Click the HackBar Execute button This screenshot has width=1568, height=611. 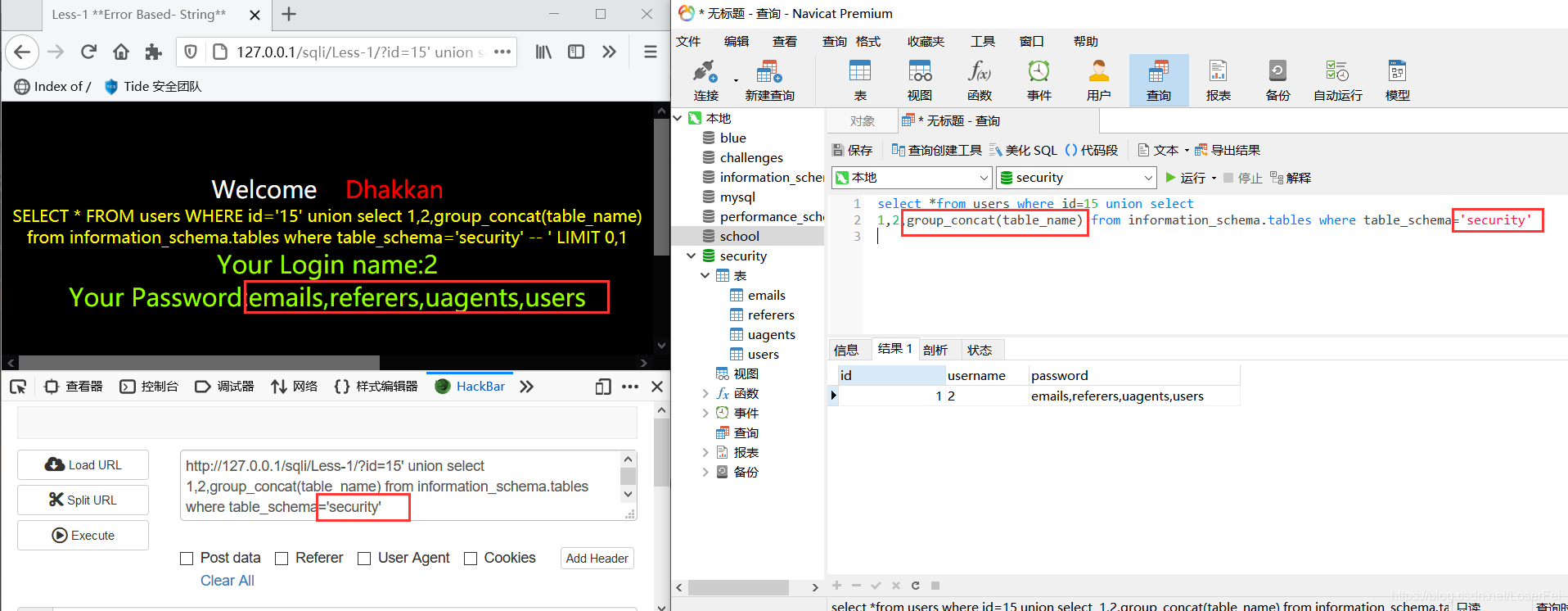83,536
